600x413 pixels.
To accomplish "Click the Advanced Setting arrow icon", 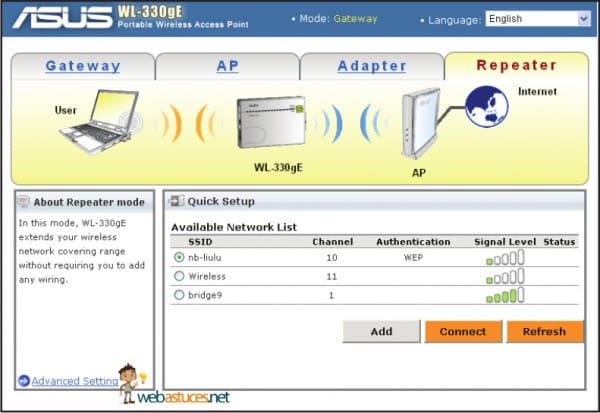I will [x=24, y=381].
